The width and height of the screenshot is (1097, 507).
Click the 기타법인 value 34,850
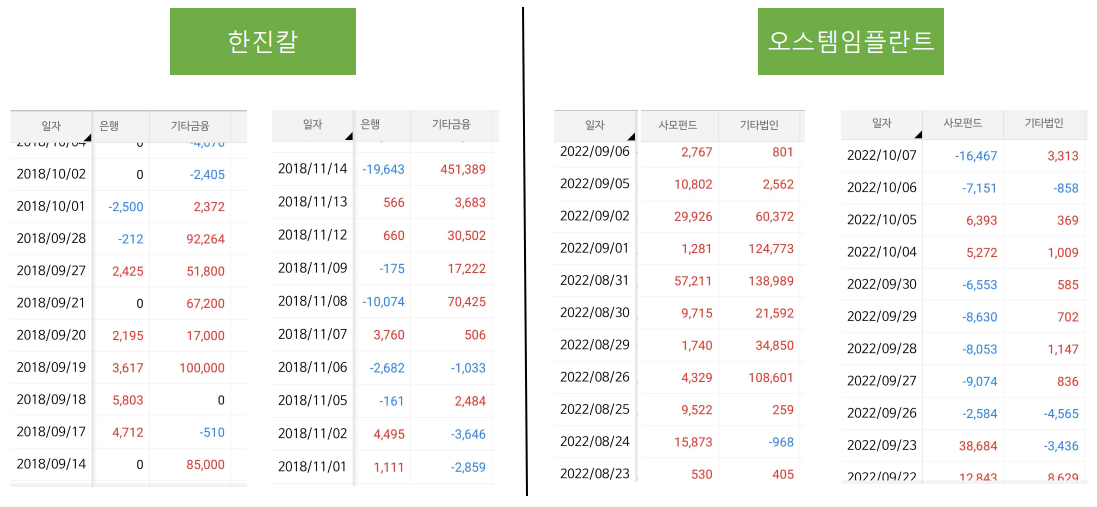pyautogui.click(x=774, y=345)
